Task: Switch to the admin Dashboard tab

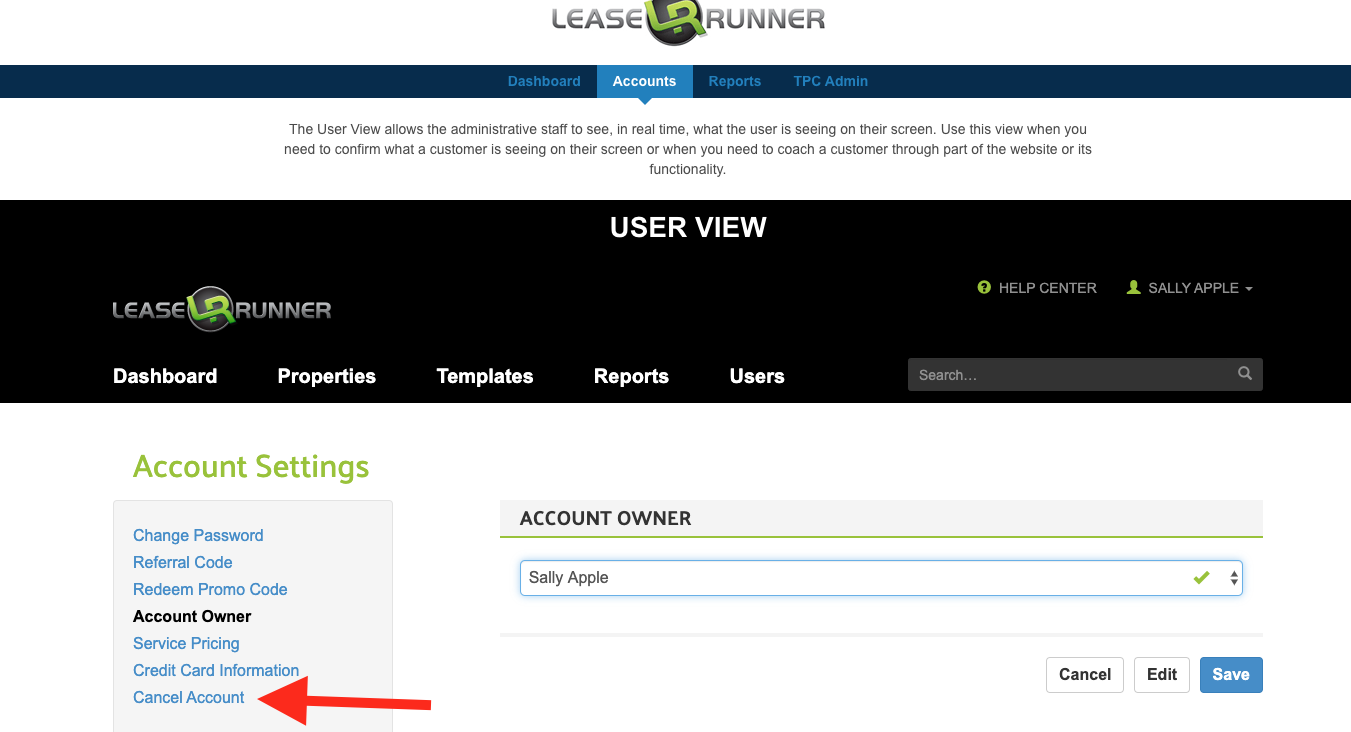Action: [544, 81]
